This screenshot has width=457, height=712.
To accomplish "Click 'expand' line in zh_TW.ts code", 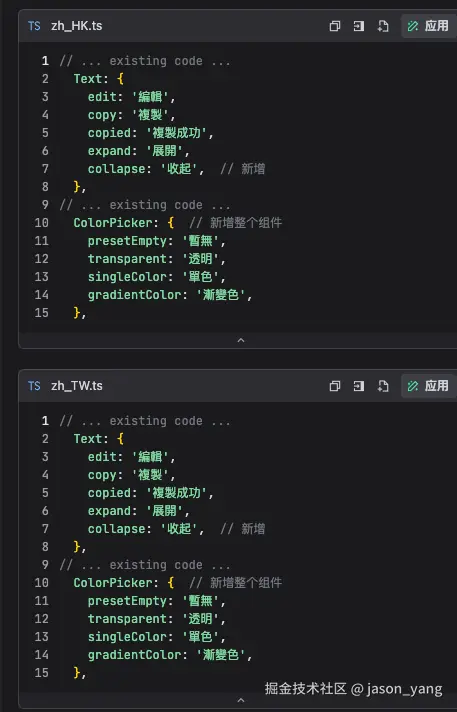I will point(139,511).
